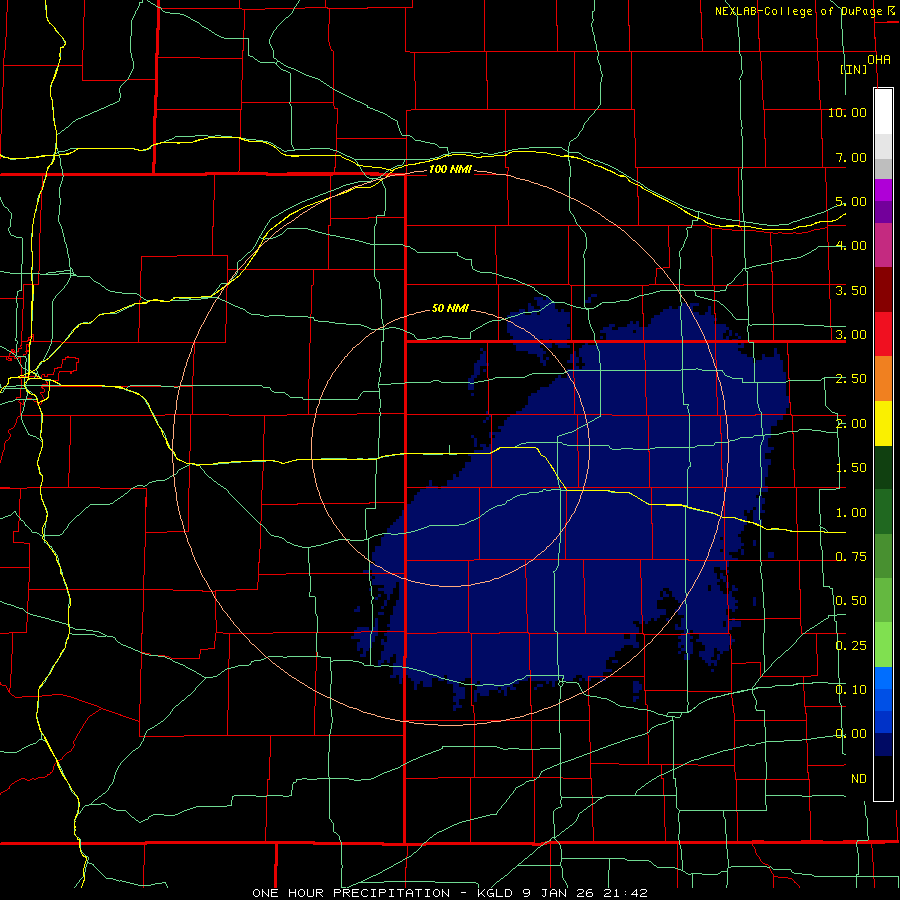Image resolution: width=900 pixels, height=900 pixels.
Task: Select the bright magenta legend swatch
Action: pyautogui.click(x=883, y=190)
